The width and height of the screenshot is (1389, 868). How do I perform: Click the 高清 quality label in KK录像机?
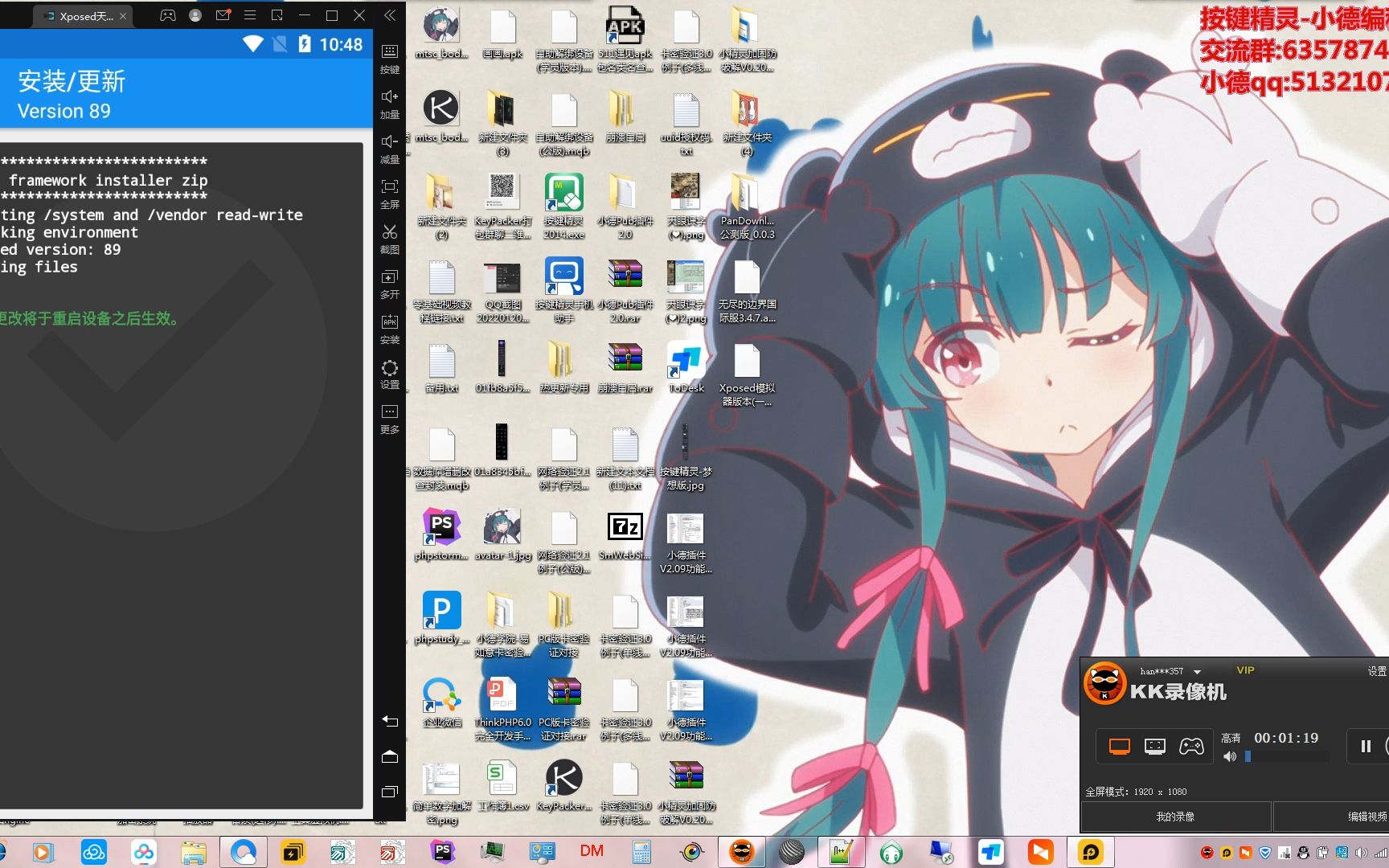(1231, 738)
